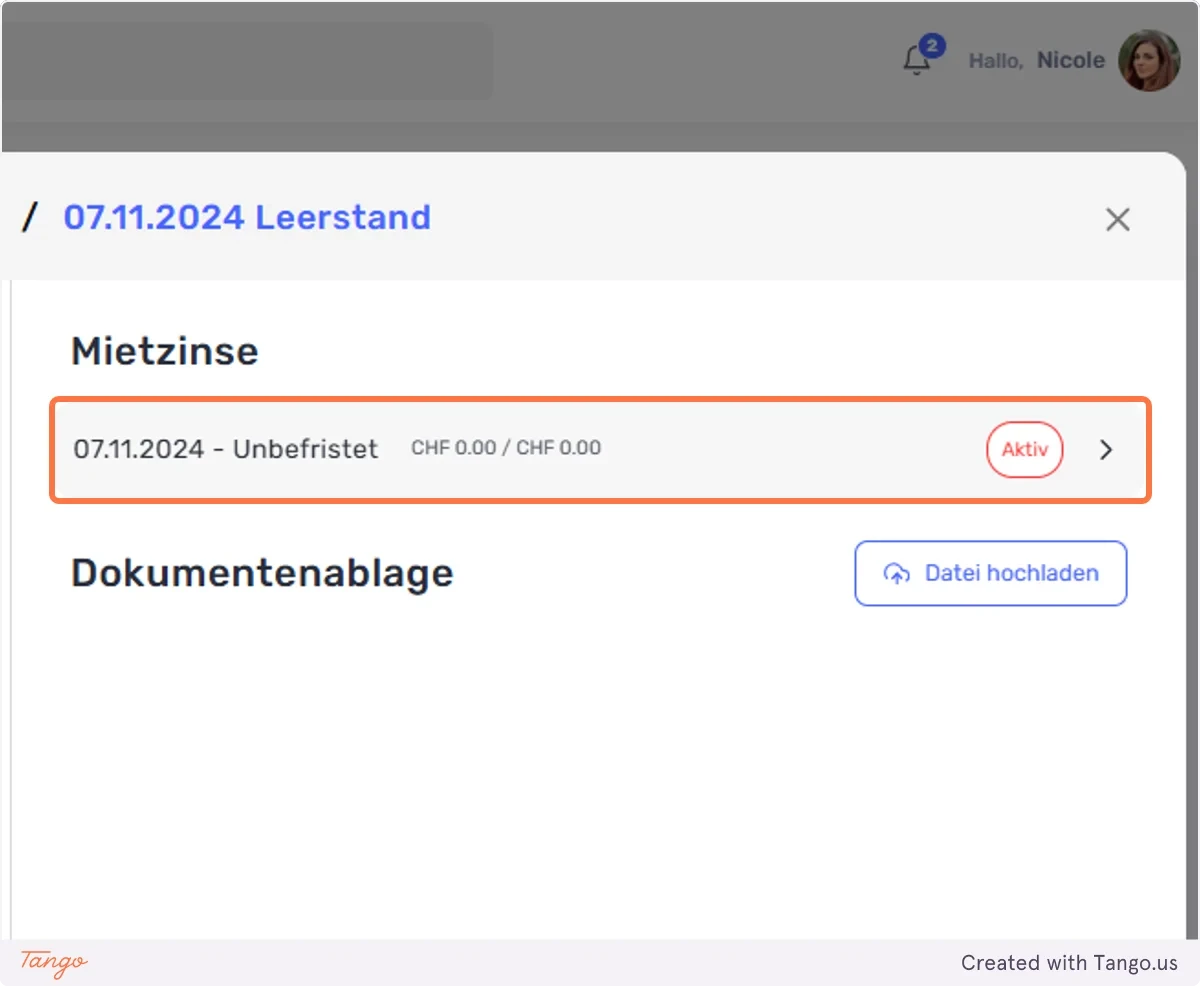Click the search field in the top bar
The width and height of the screenshot is (1200, 986).
(x=246, y=61)
